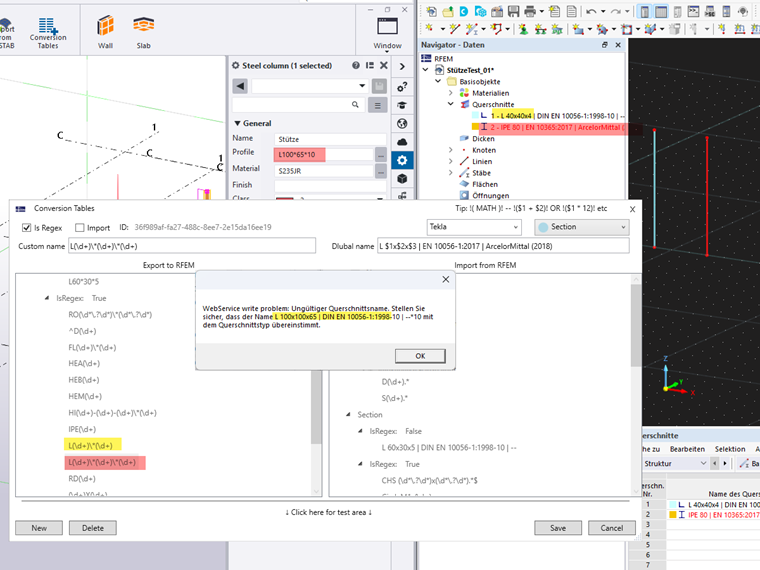Open the Section type dropdown

pos(582,227)
